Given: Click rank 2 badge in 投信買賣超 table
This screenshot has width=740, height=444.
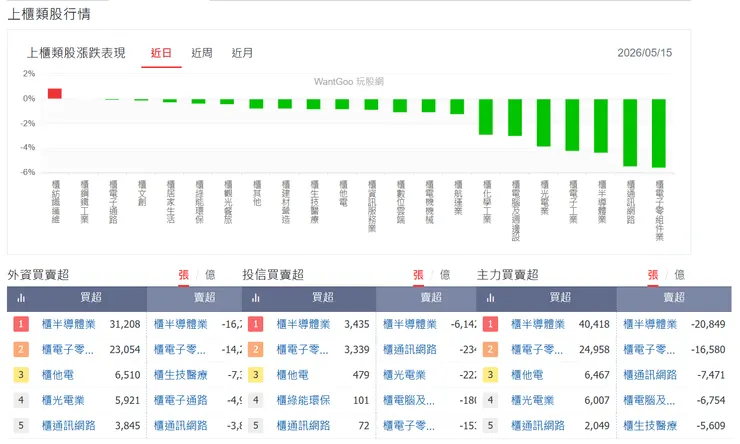Looking at the screenshot, I should (x=256, y=350).
